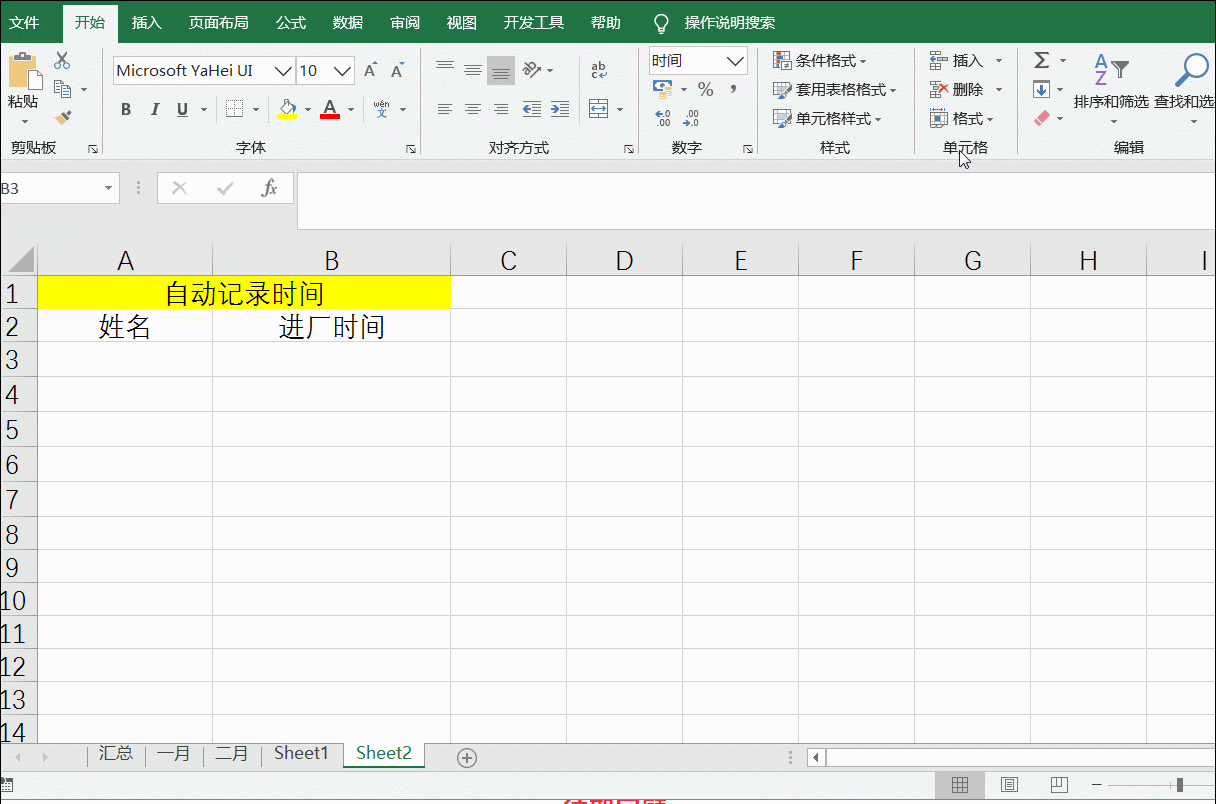The width and height of the screenshot is (1216, 804).
Task: Switch to the 插入 ribbon tab
Action: (147, 22)
